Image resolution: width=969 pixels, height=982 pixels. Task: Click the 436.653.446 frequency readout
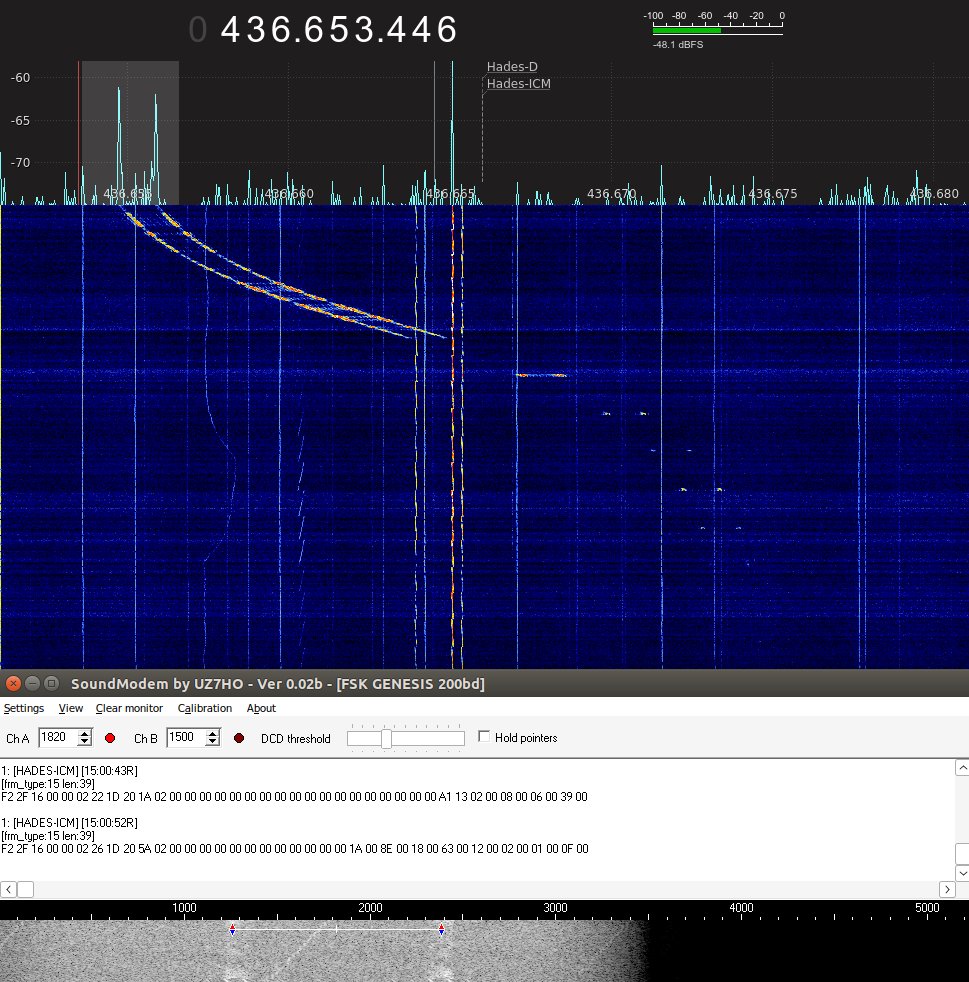339,29
